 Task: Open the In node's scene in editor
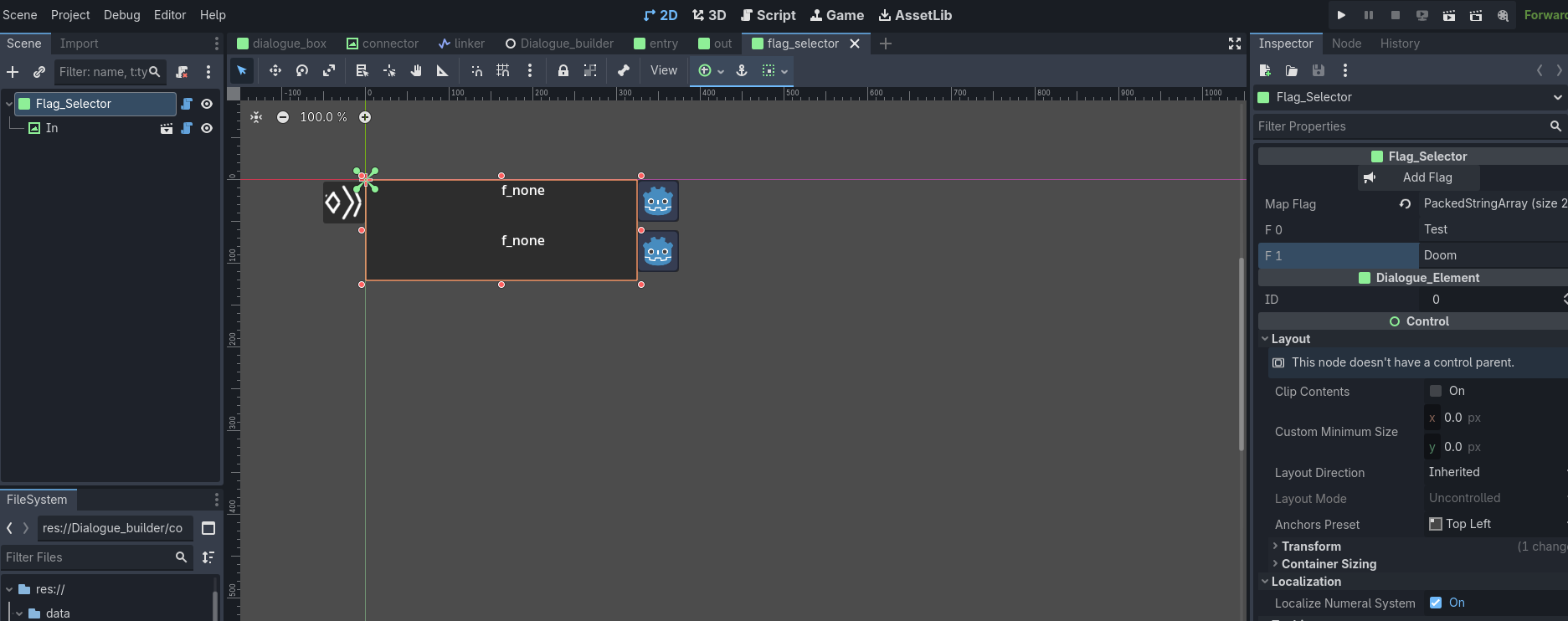pos(167,128)
